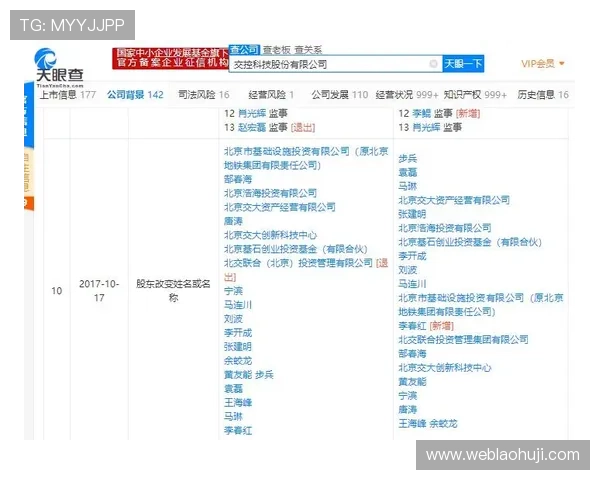The height and width of the screenshot is (480, 600).
Task: Select the 查老板 search tab
Action: [277, 50]
